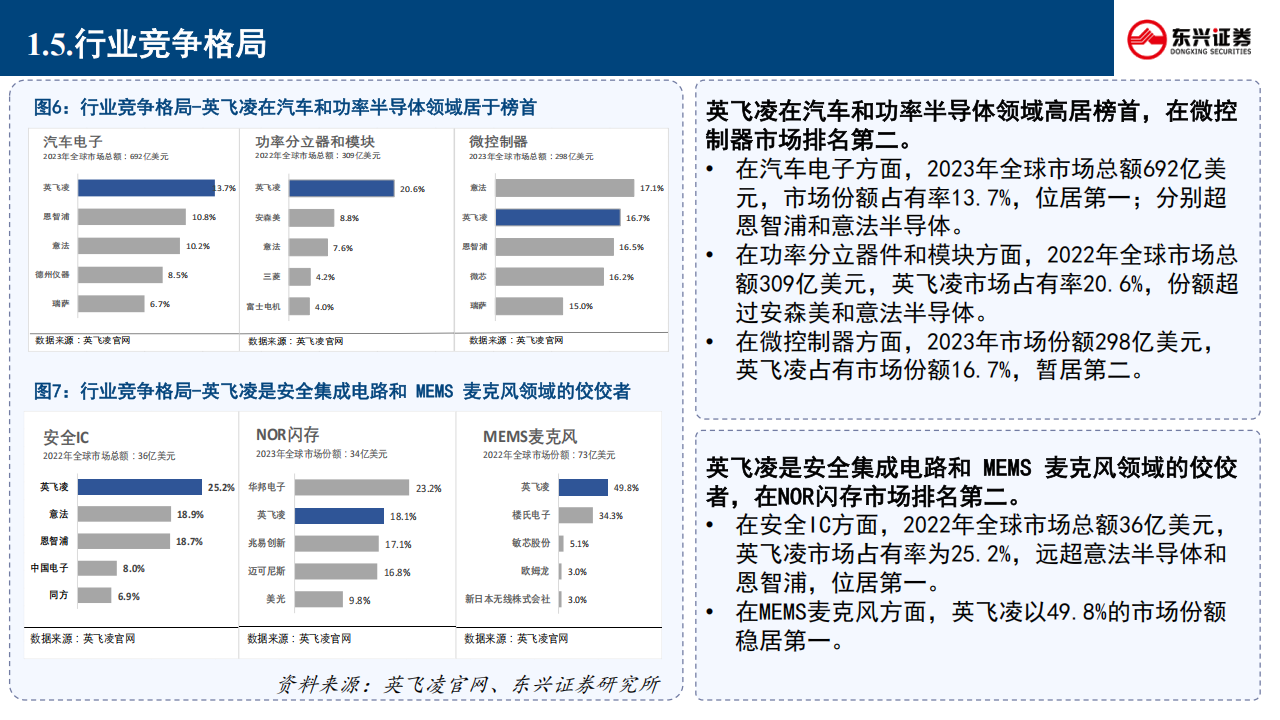The image size is (1280, 720).
Task: Select the 汽车电子 chart title
Action: (x=73, y=141)
